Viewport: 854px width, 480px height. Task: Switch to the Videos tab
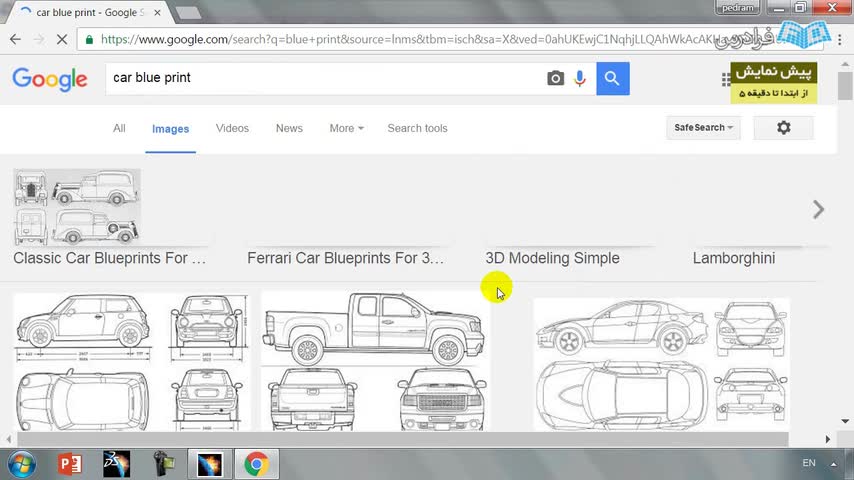pyautogui.click(x=232, y=128)
